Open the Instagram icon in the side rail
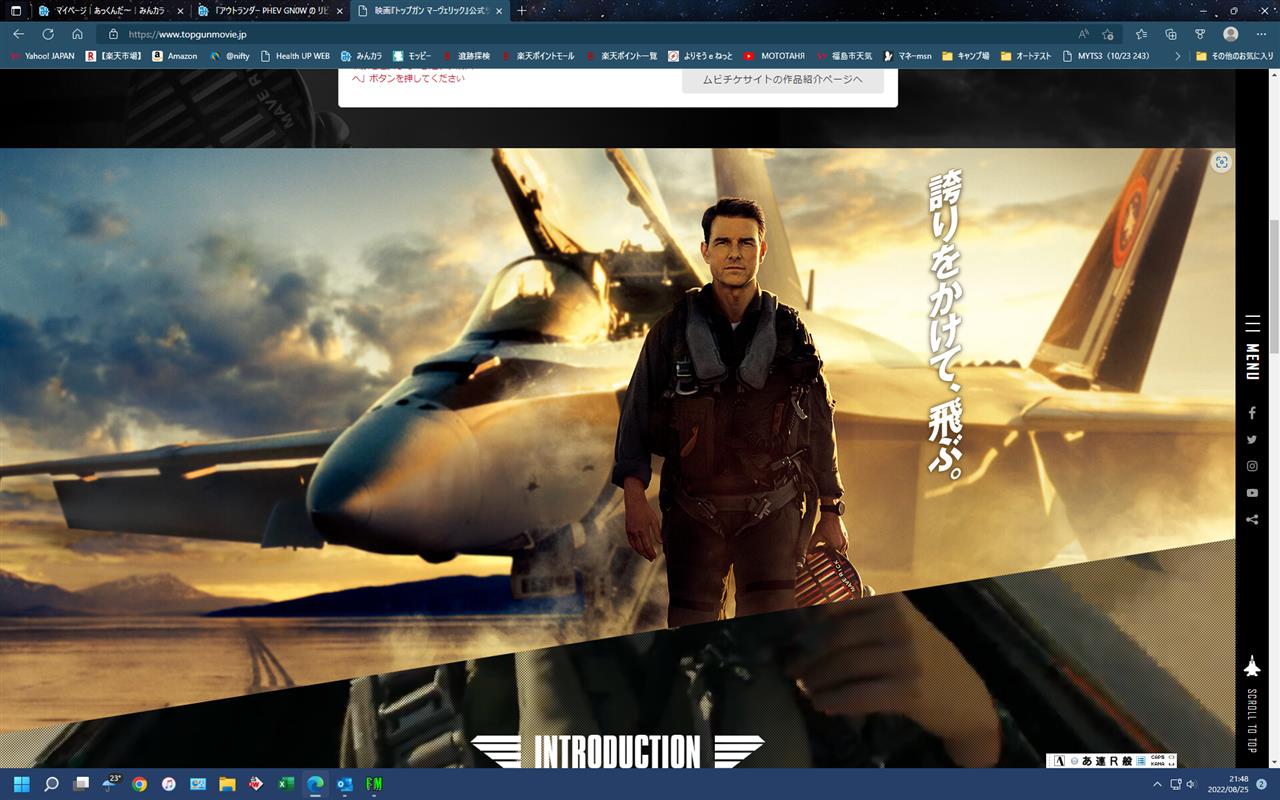The height and width of the screenshot is (800, 1280). [1252, 466]
